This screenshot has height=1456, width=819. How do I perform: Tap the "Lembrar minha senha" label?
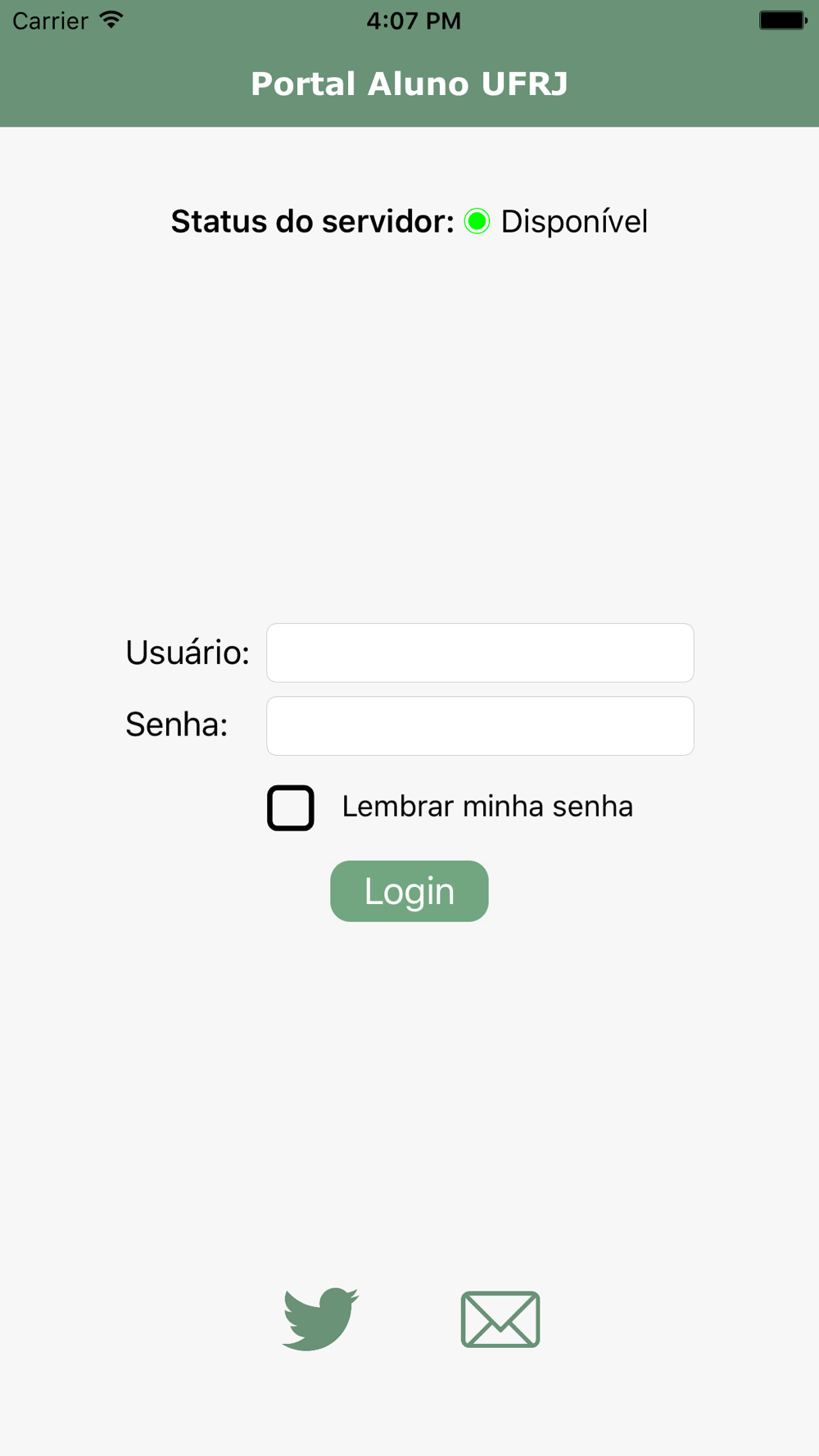pos(487,807)
